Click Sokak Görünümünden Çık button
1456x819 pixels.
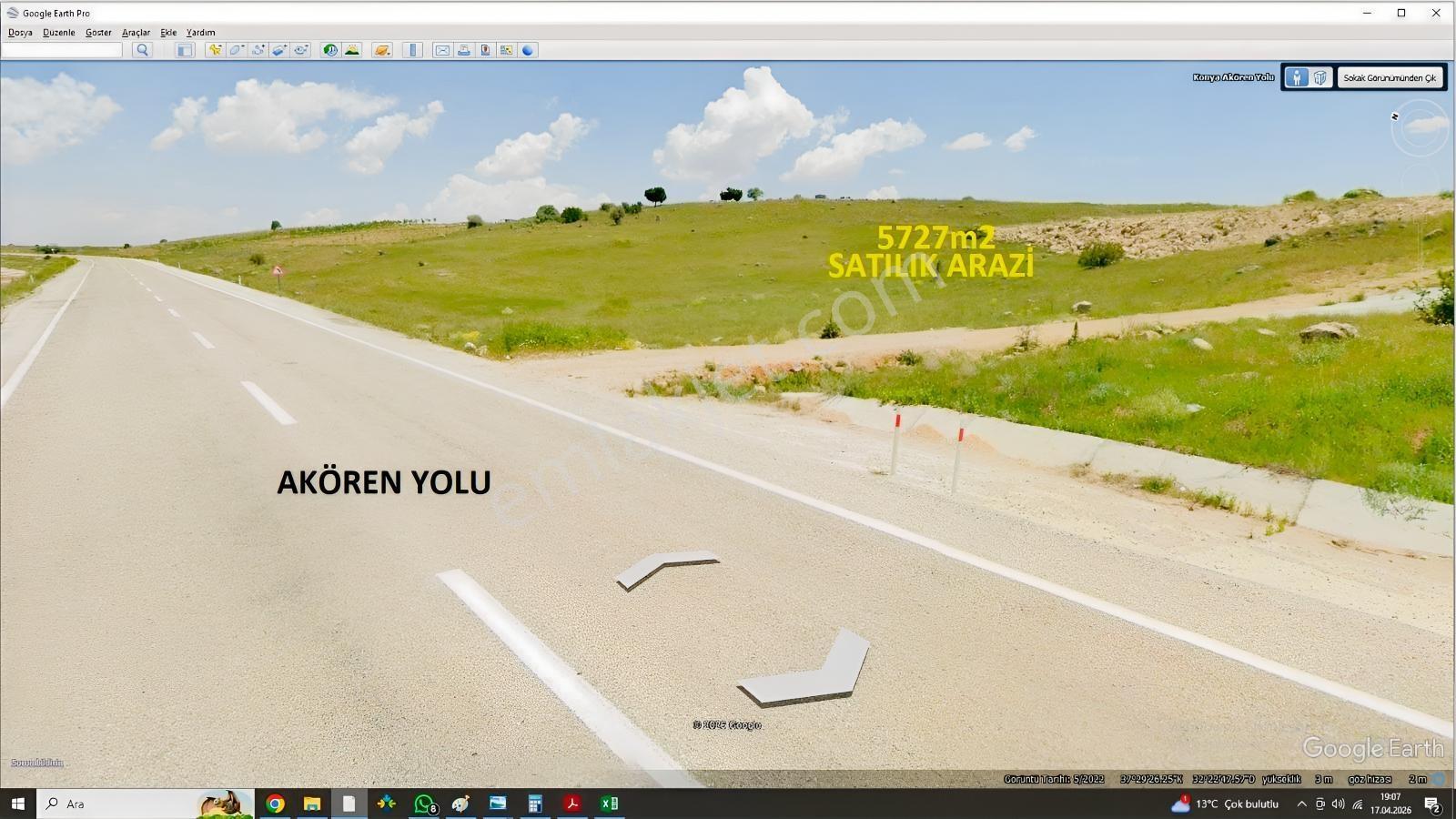1390,77
